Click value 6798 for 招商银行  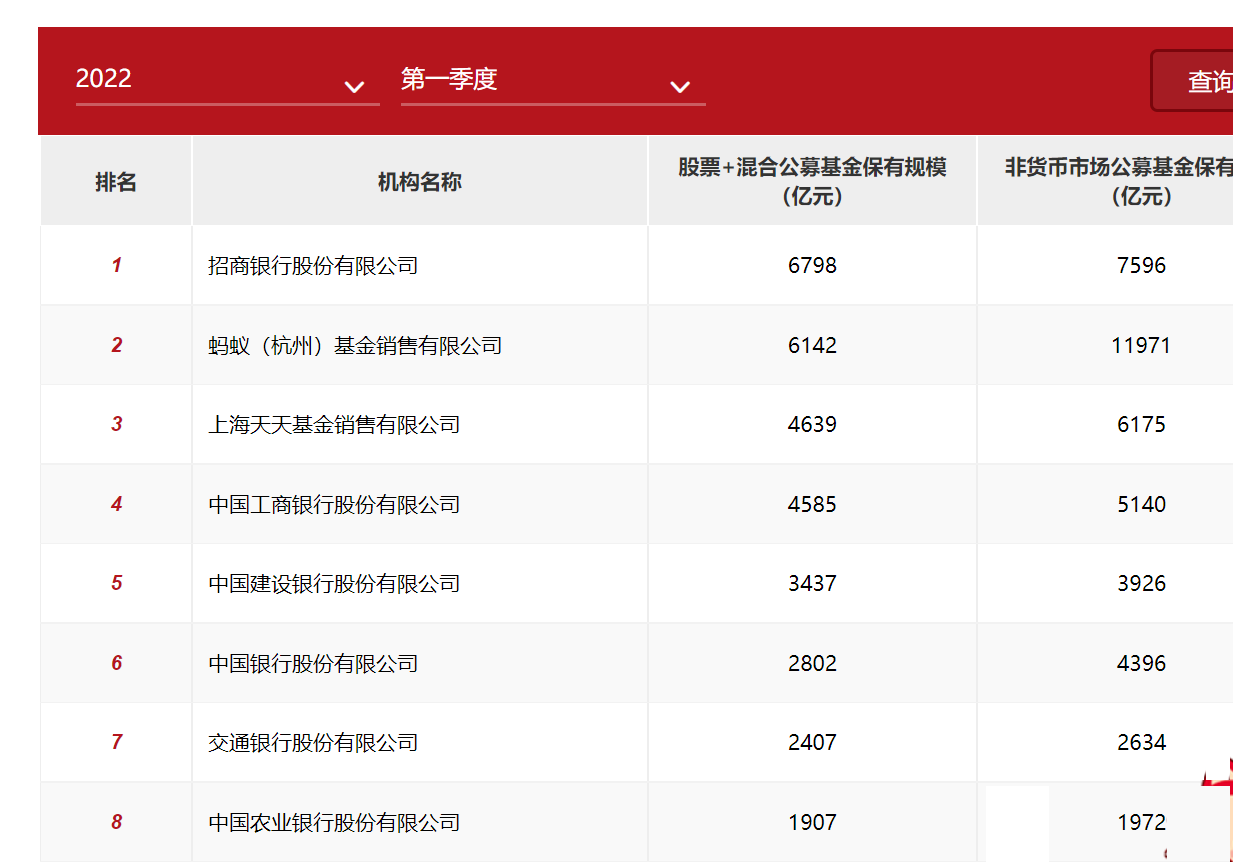[812, 266]
